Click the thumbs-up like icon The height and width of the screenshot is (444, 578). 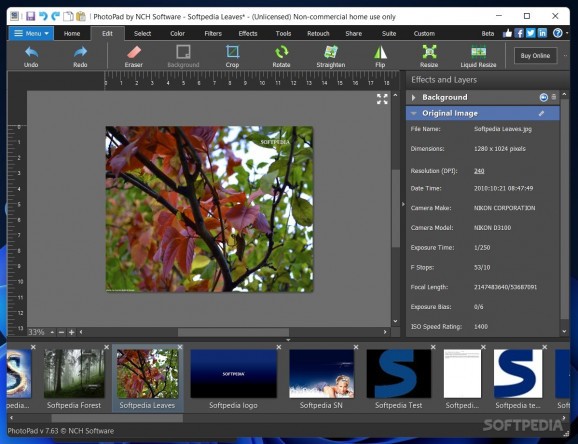tap(507, 33)
